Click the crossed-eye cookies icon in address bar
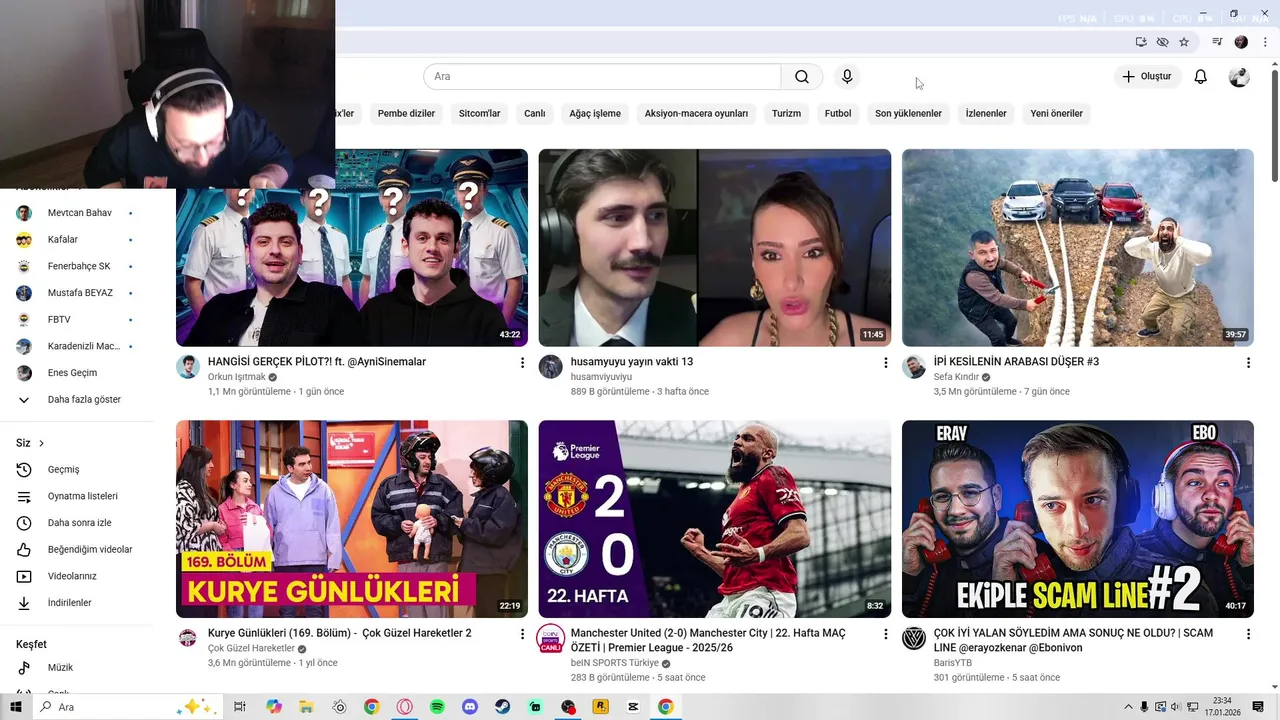The width and height of the screenshot is (1280, 720). [x=1162, y=42]
